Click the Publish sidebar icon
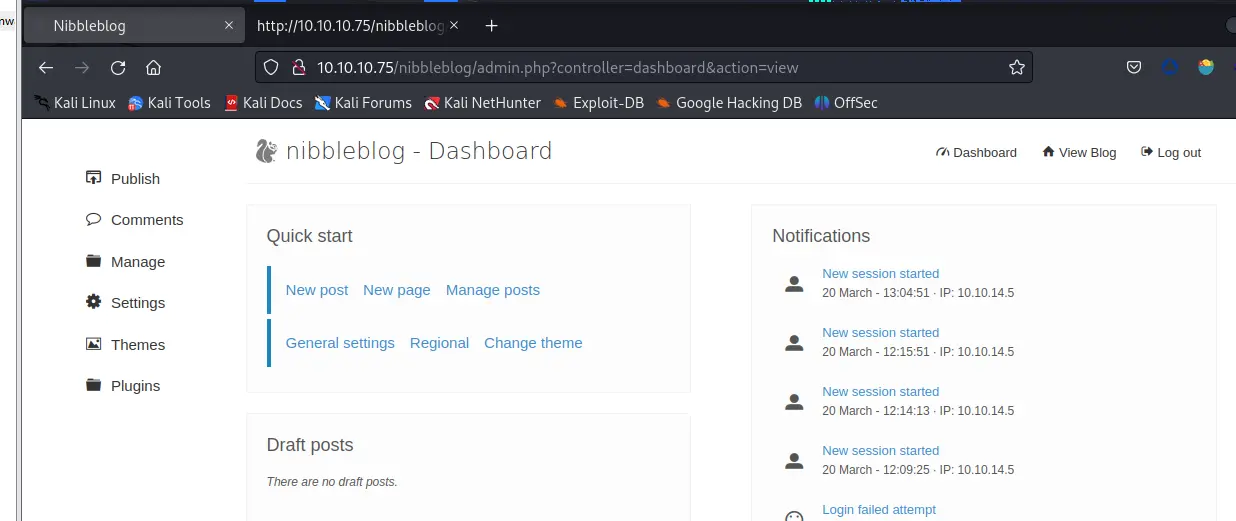The height and width of the screenshot is (521, 1236). (x=94, y=178)
